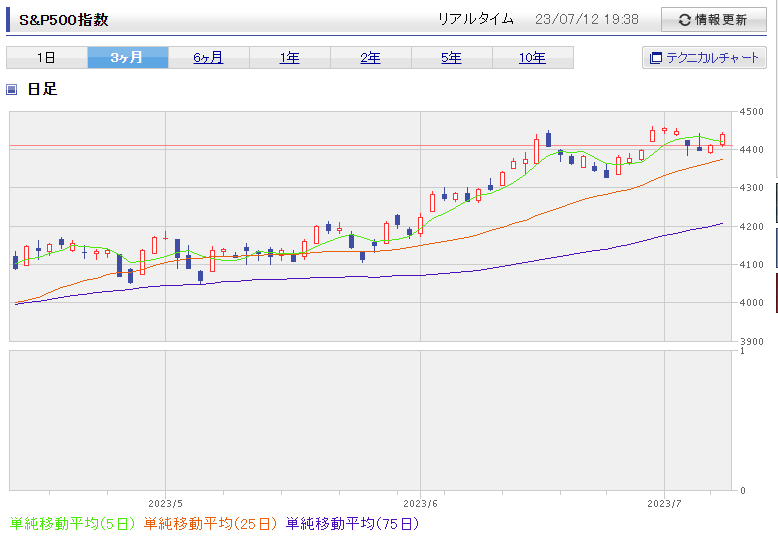Image resolution: width=778 pixels, height=536 pixels.
Task: Select the 5年 period tab
Action: point(451,58)
